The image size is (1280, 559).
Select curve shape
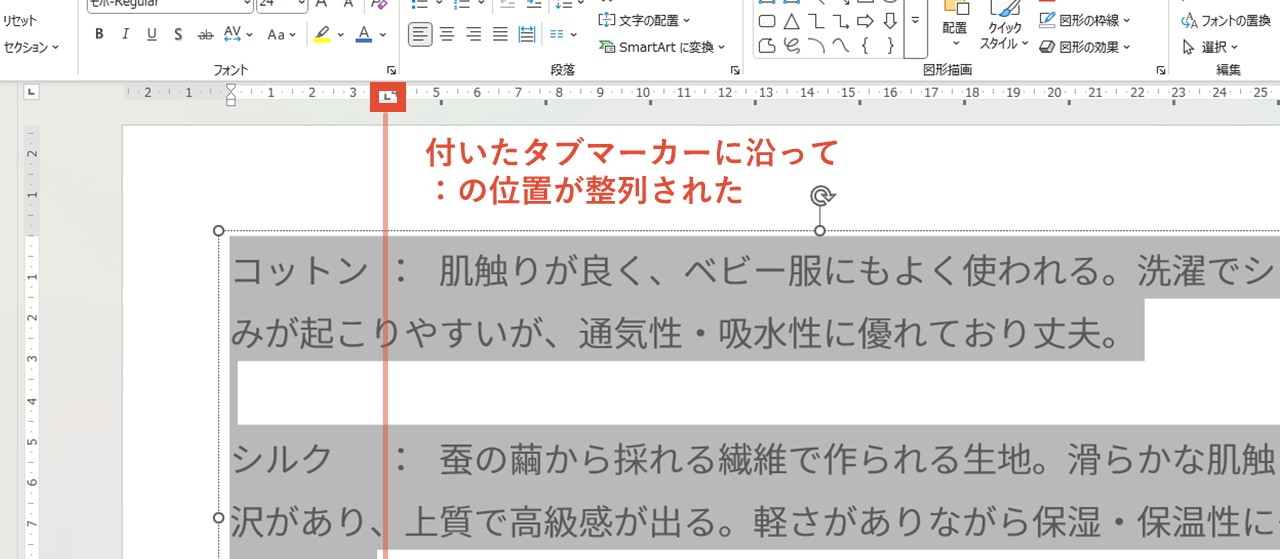pyautogui.click(x=841, y=45)
